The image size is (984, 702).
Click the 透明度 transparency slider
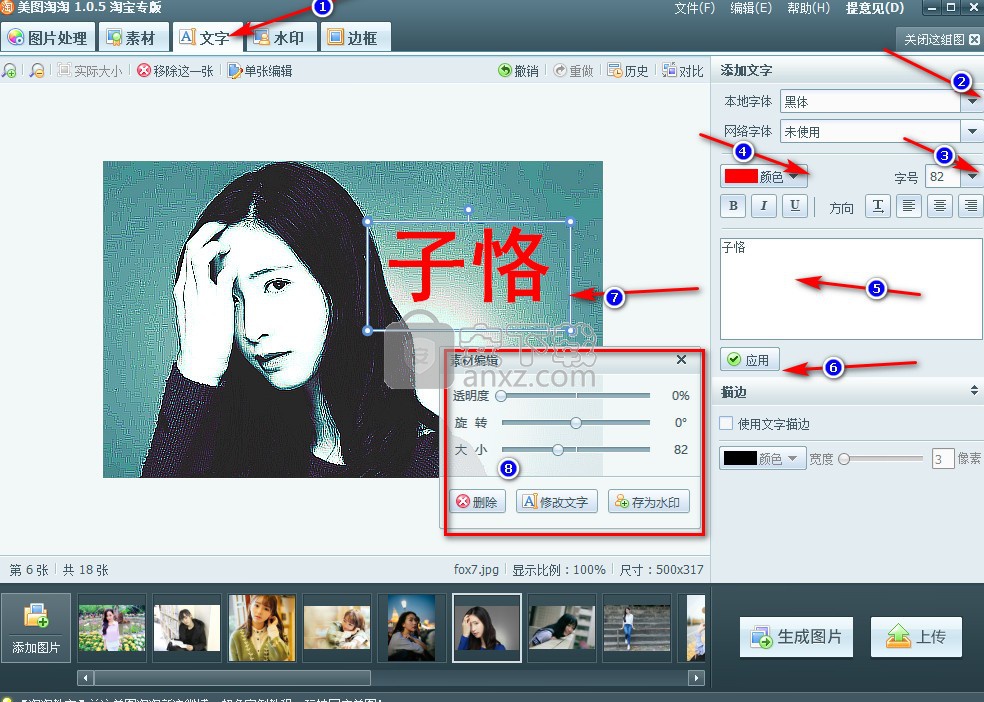575,395
